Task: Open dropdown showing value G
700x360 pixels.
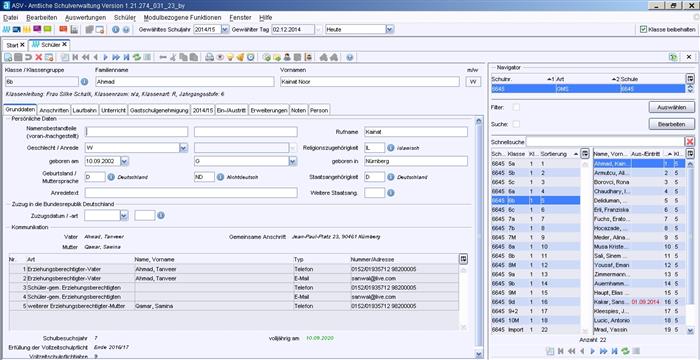Action: (293, 161)
